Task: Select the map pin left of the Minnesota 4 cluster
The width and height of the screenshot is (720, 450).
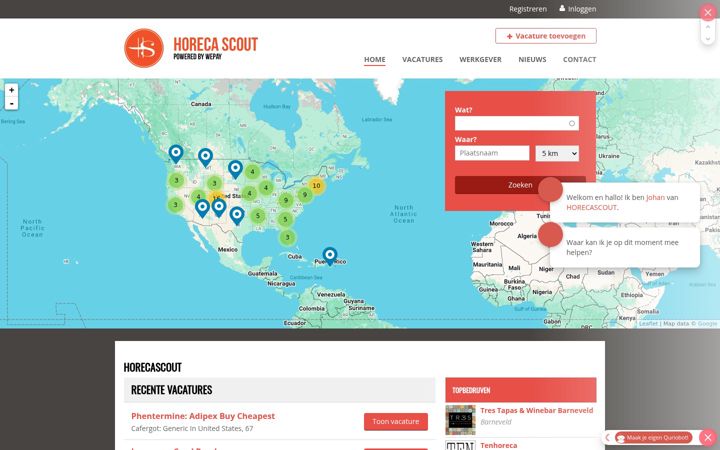Action: pyautogui.click(x=235, y=169)
